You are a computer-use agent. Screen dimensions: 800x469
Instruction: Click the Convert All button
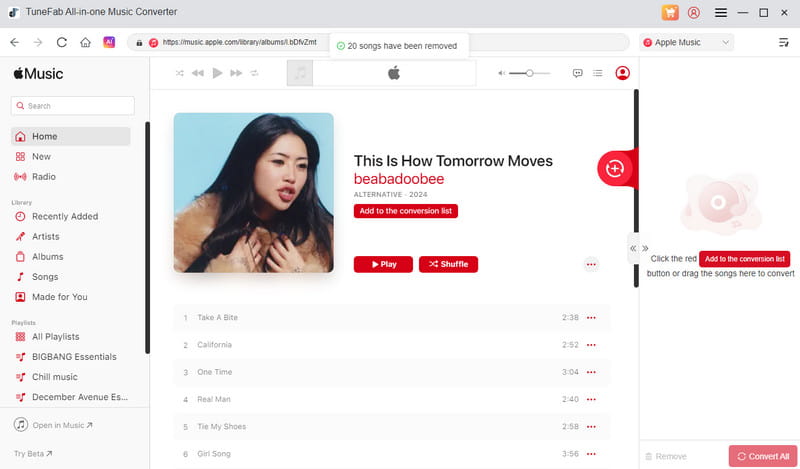coord(763,456)
